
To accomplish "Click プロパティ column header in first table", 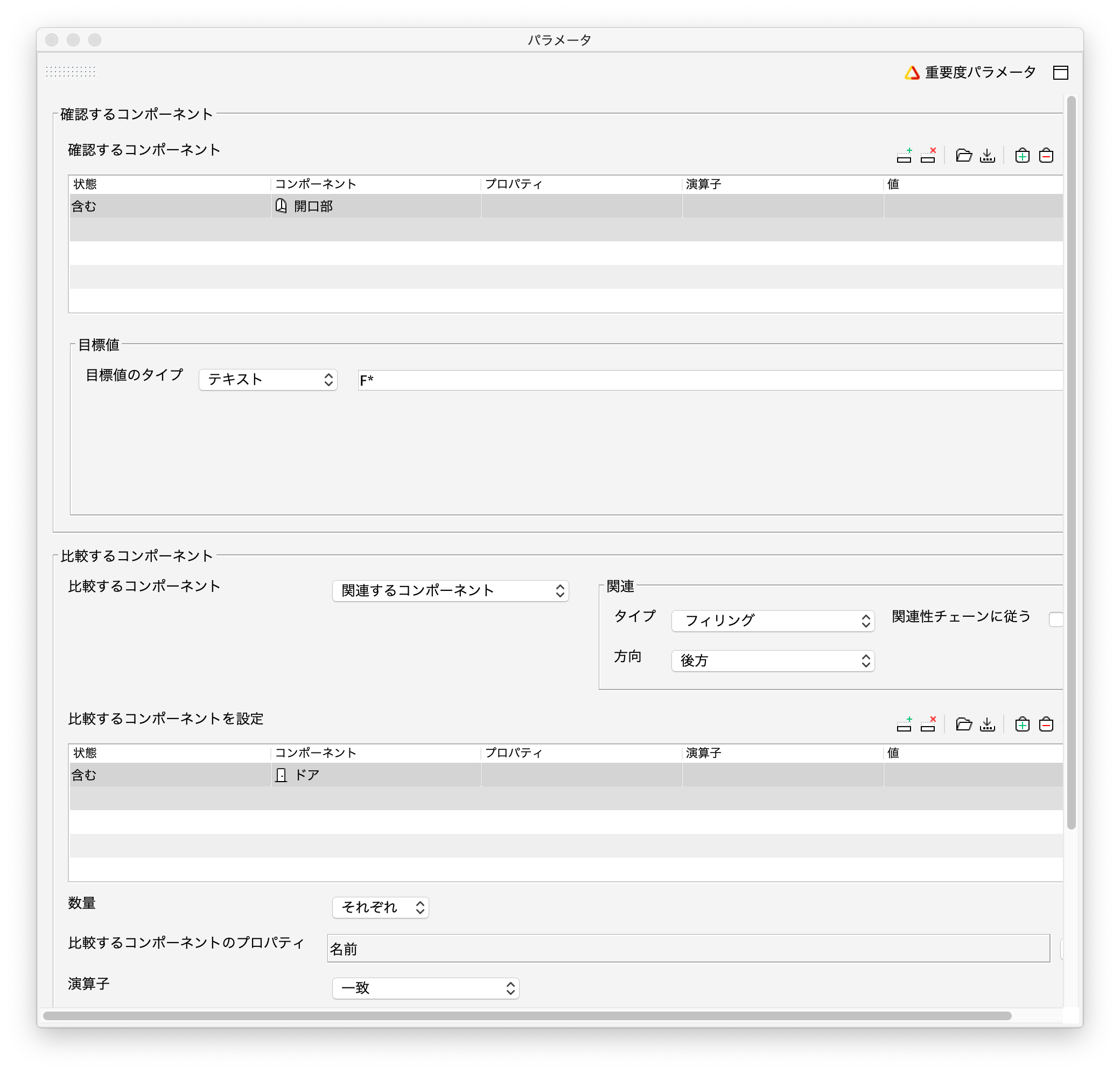I will tap(582, 184).
